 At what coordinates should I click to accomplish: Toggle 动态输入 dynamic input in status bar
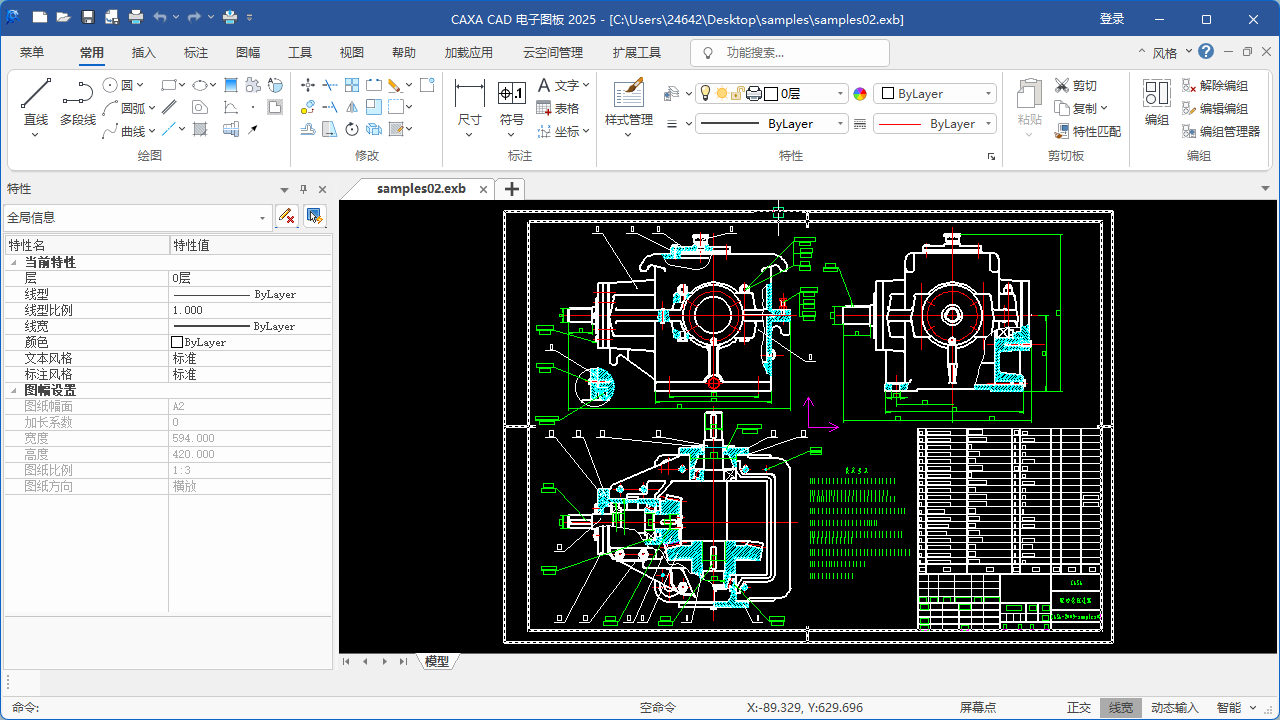pyautogui.click(x=1174, y=708)
